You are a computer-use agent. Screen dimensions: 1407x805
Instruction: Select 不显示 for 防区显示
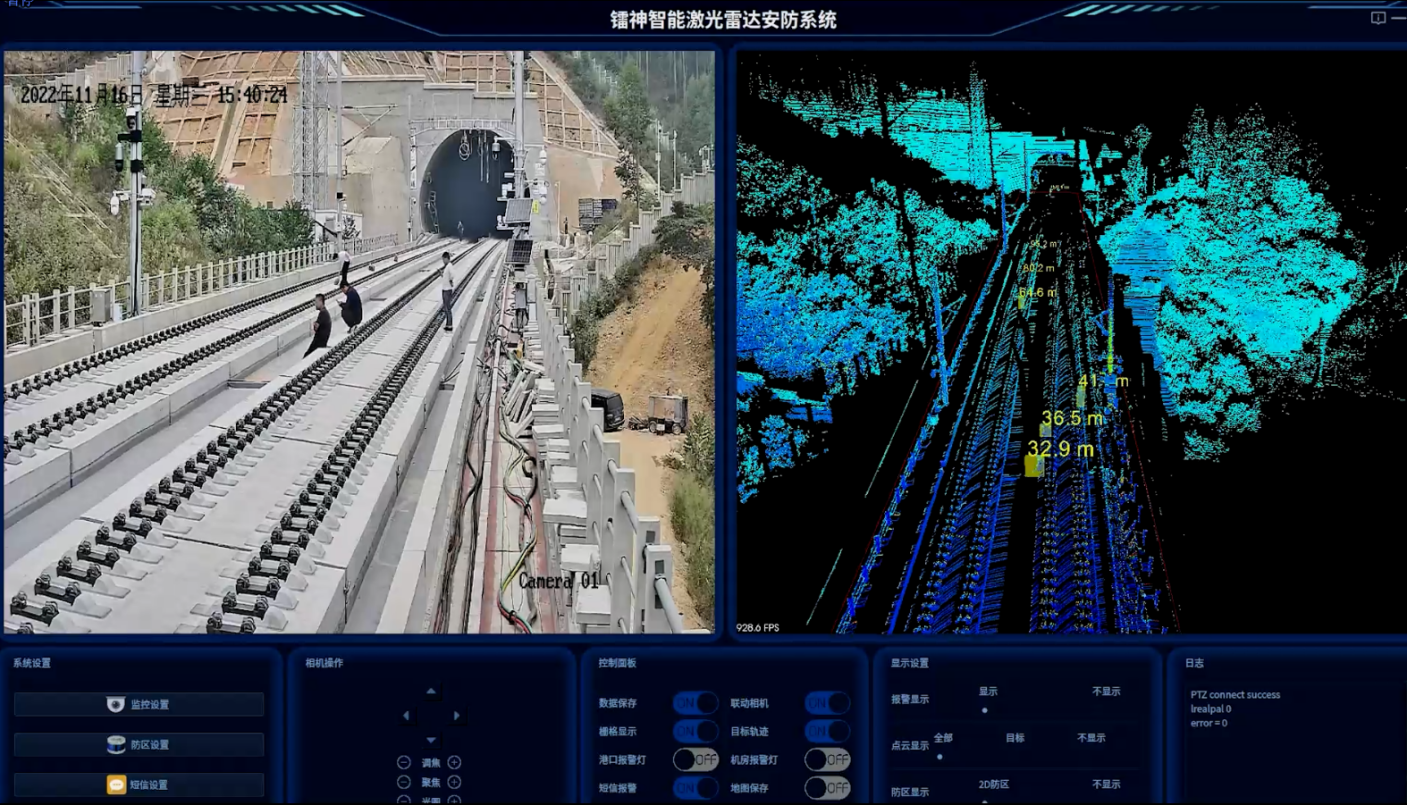tap(1105, 784)
